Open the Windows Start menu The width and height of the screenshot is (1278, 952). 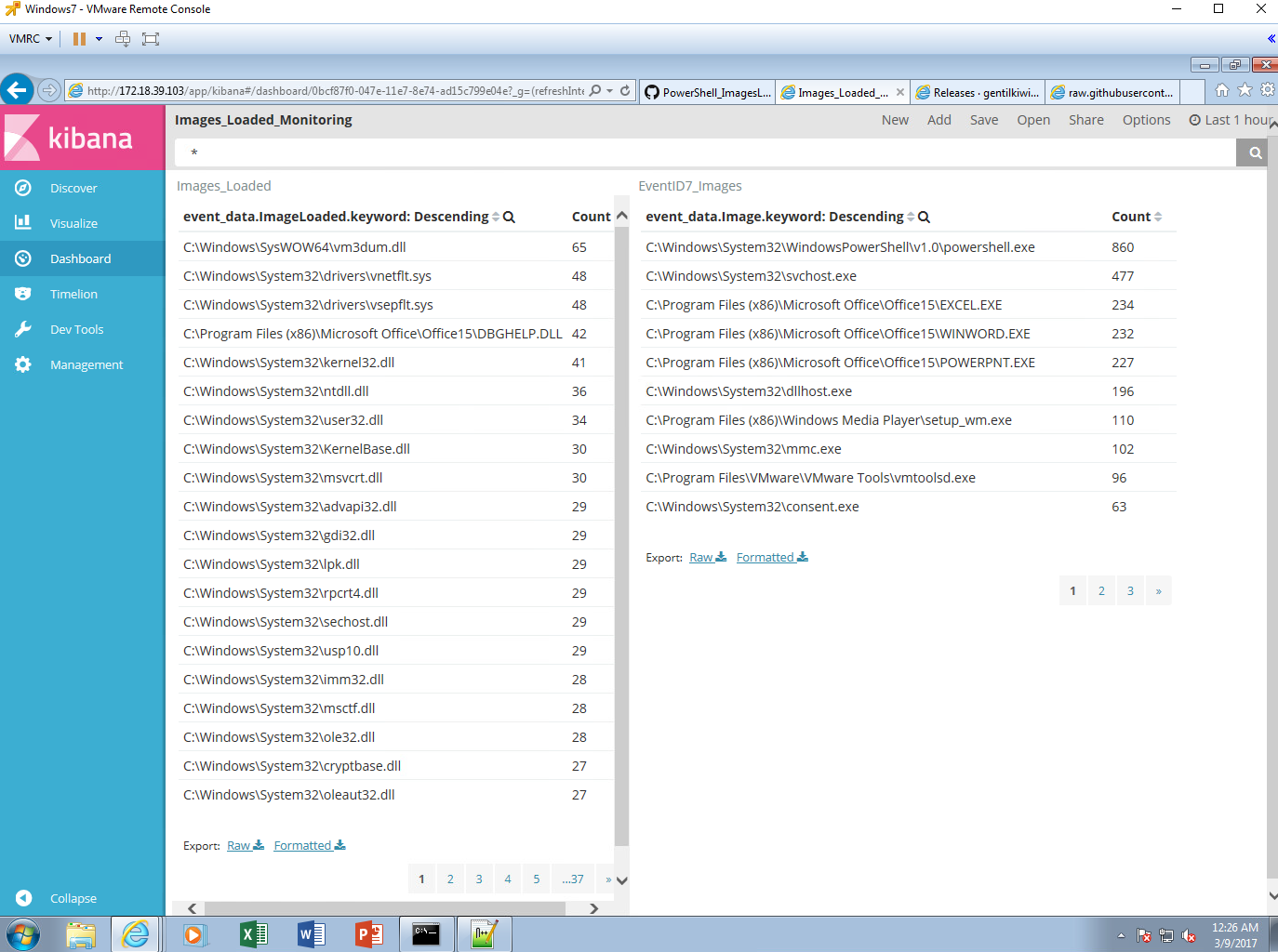[x=23, y=934]
